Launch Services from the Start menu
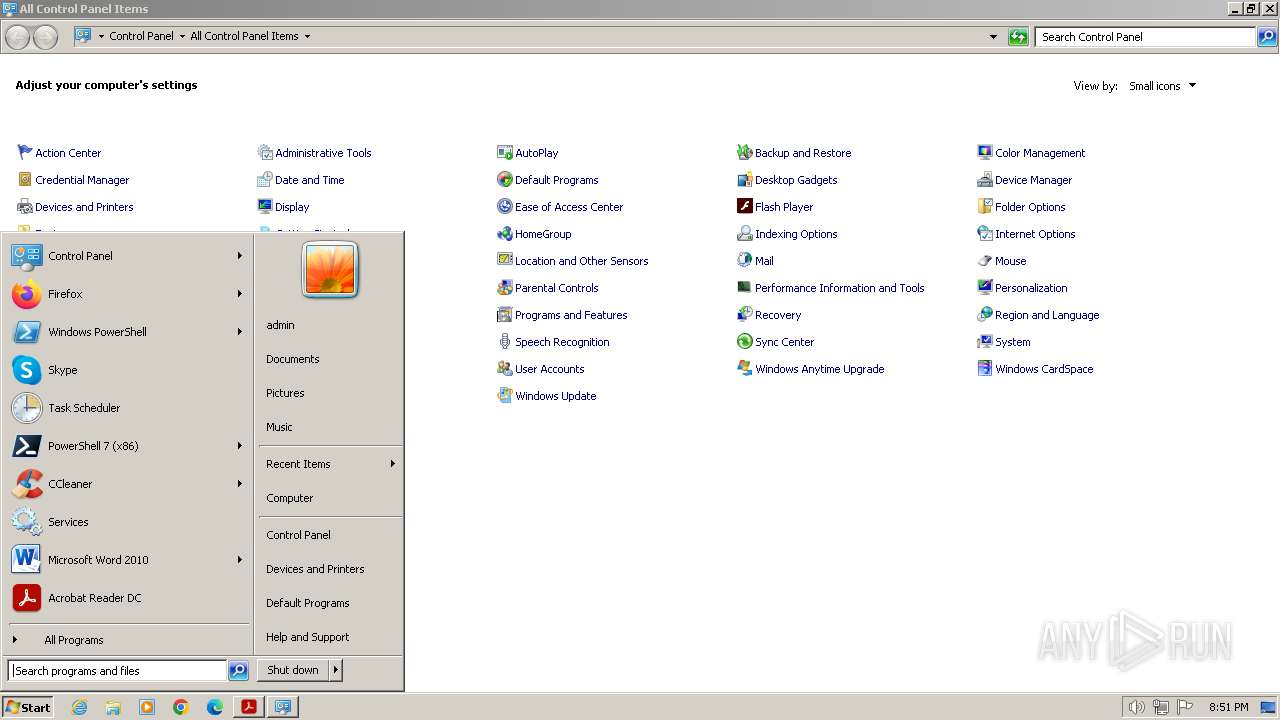 pos(128,522)
